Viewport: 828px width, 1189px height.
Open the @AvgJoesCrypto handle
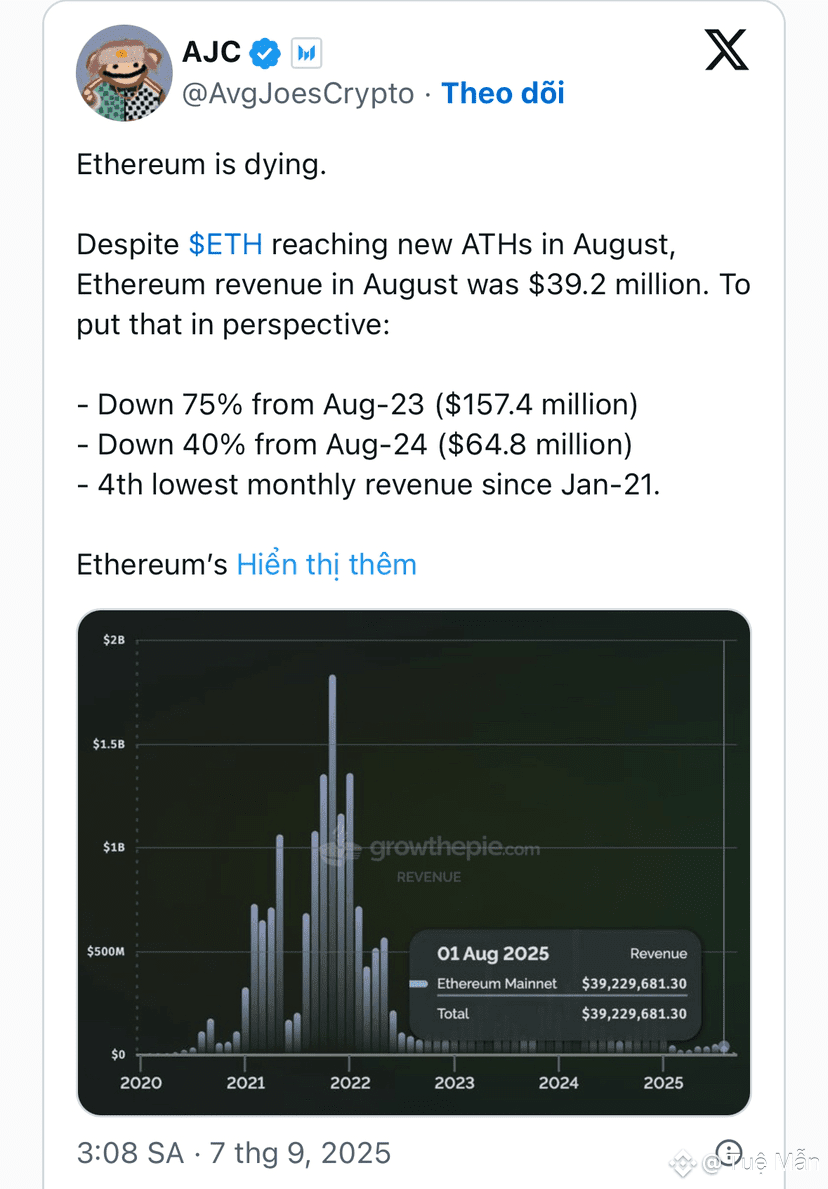298,93
